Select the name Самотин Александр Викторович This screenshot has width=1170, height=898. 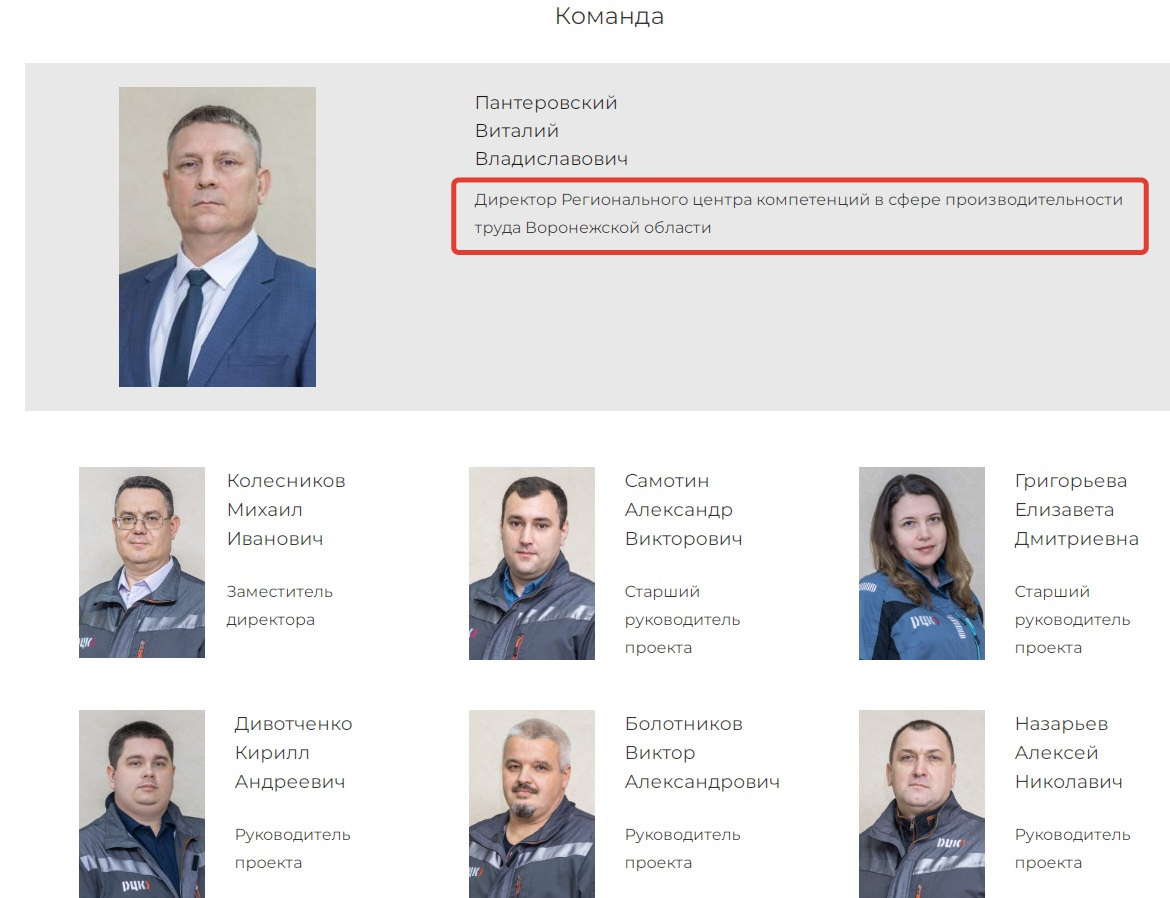683,510
